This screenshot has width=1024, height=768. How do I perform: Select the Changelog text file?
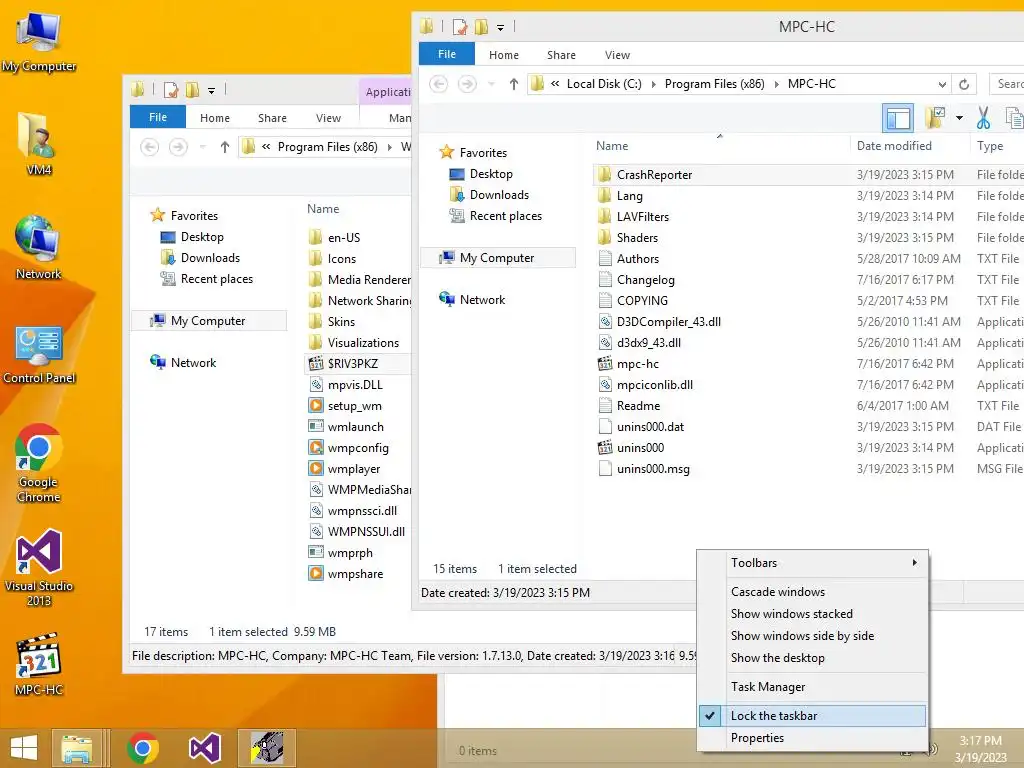coord(636,280)
